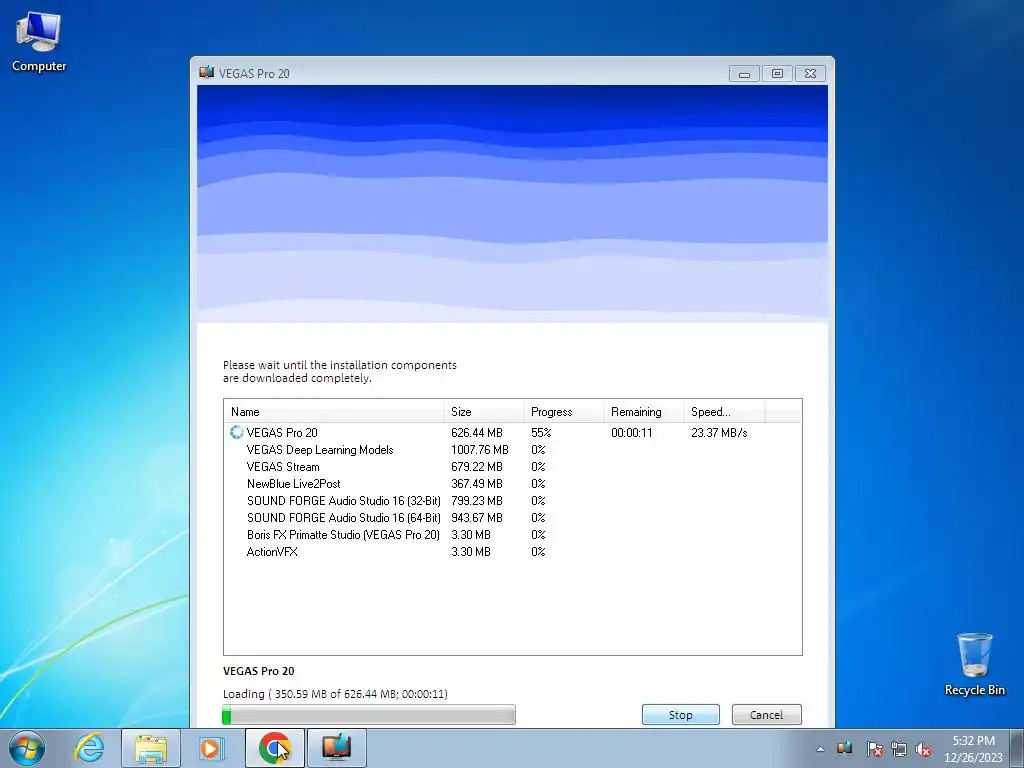Open the clock showing 5:32 PM

tap(973, 749)
